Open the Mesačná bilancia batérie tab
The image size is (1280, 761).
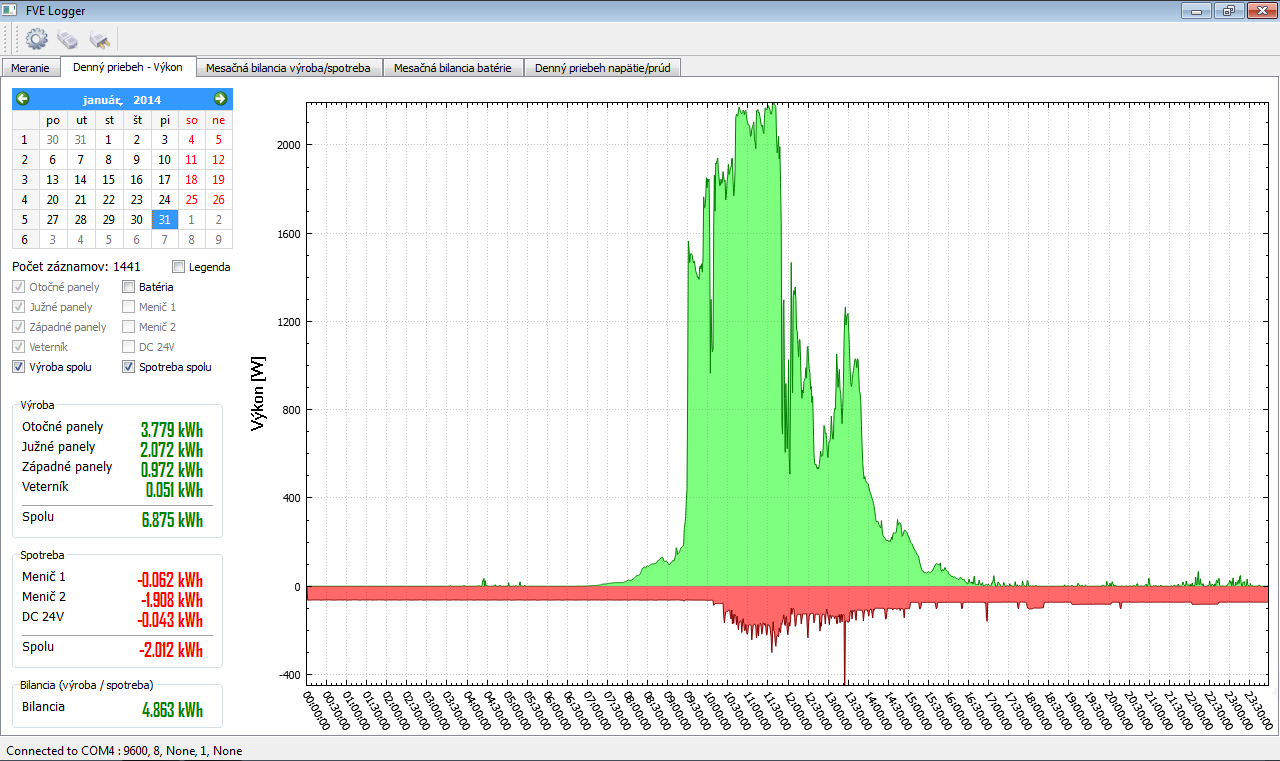tap(452, 68)
